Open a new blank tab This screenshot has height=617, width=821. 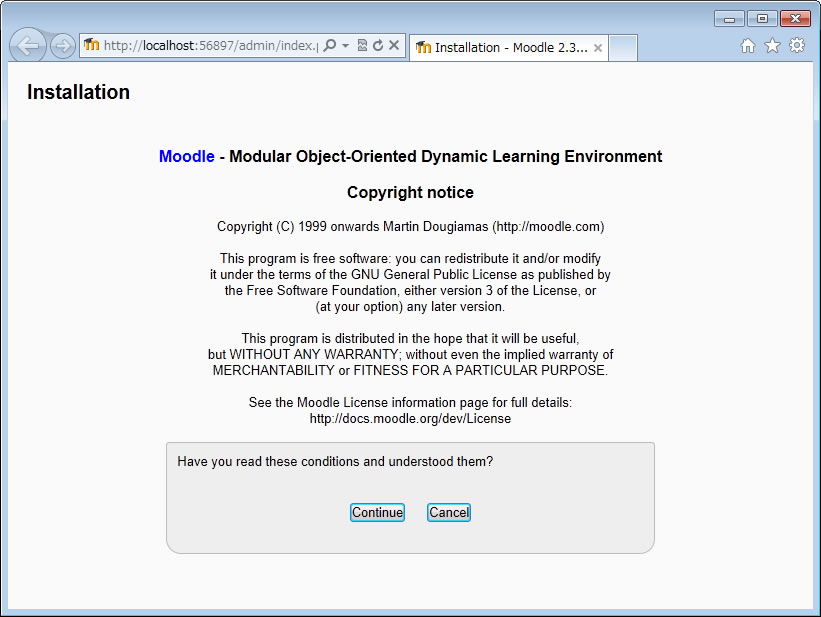pyautogui.click(x=623, y=48)
